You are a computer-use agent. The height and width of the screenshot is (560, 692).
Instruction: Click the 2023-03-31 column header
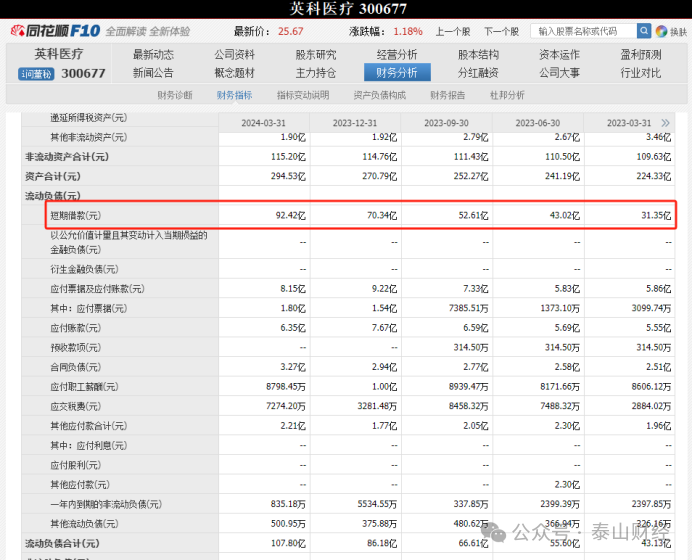(629, 123)
